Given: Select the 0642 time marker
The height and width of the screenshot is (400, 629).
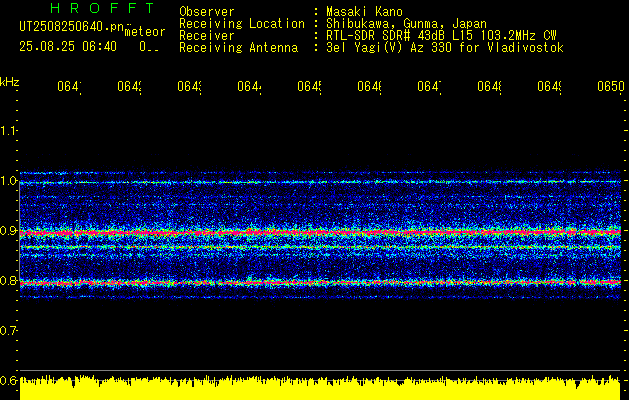Looking at the screenshot, I should [x=129, y=86].
